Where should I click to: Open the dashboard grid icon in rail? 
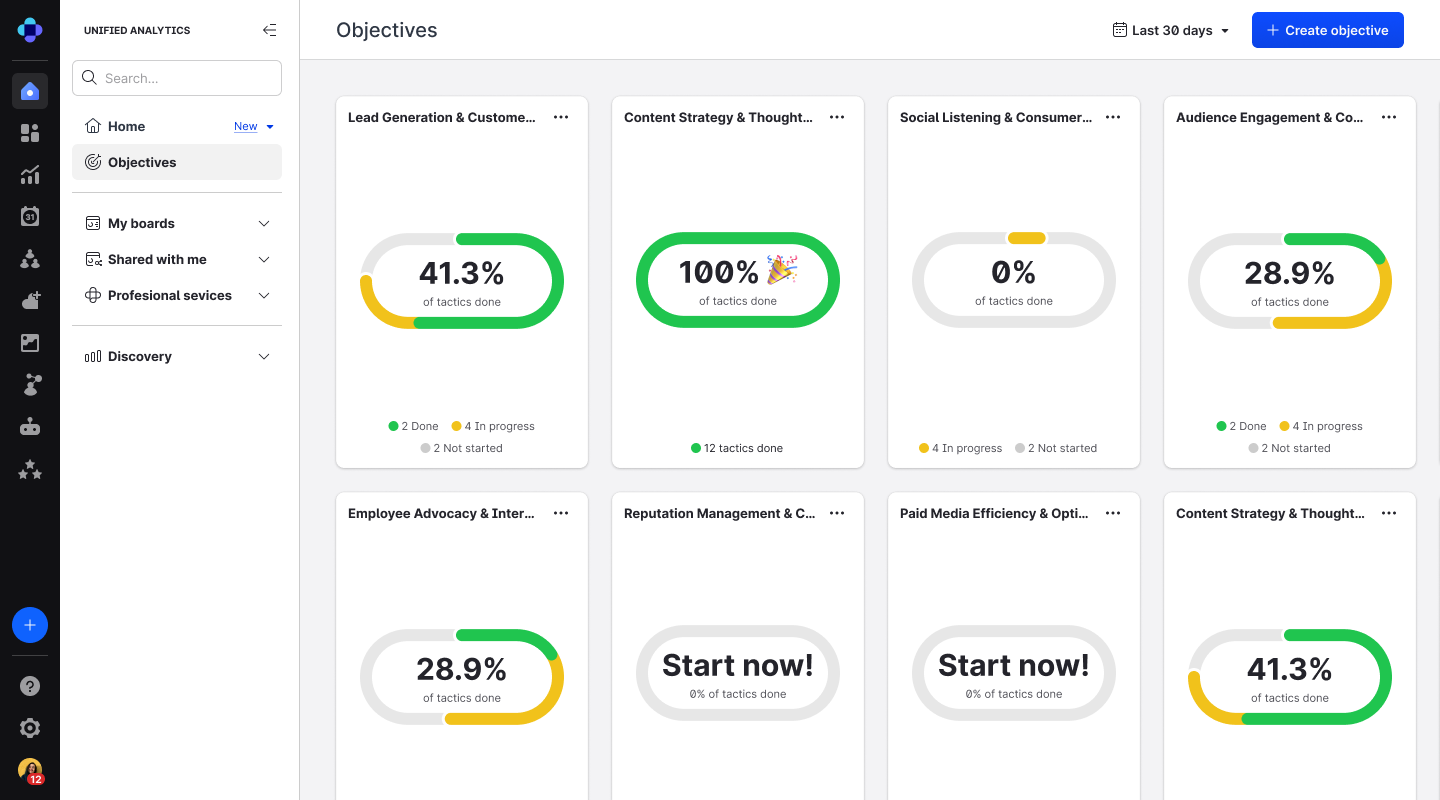click(30, 133)
